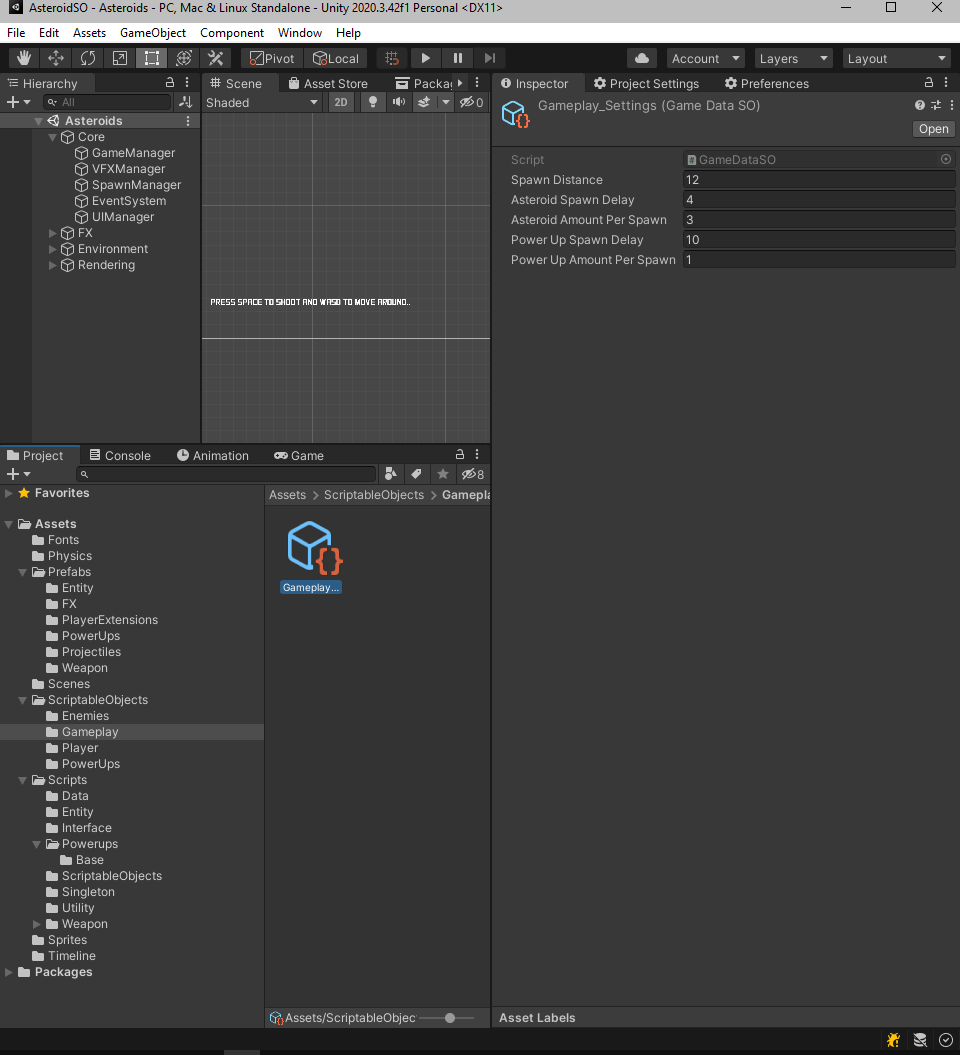The height and width of the screenshot is (1055, 960).
Task: Click the Spawn Distance value field
Action: [x=819, y=180]
